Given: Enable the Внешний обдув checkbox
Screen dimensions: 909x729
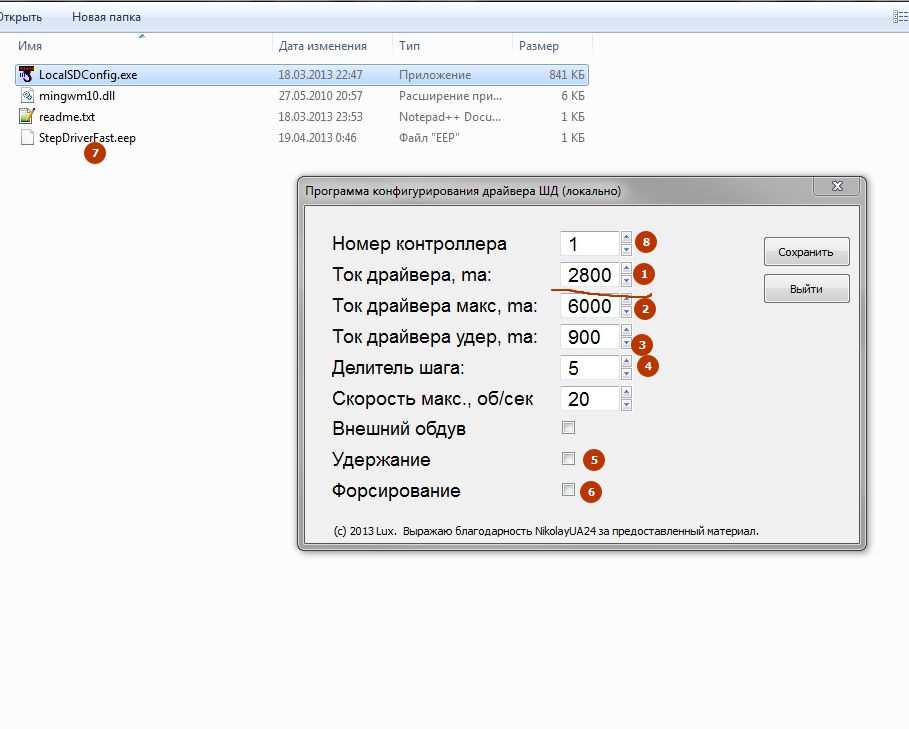Looking at the screenshot, I should [568, 428].
